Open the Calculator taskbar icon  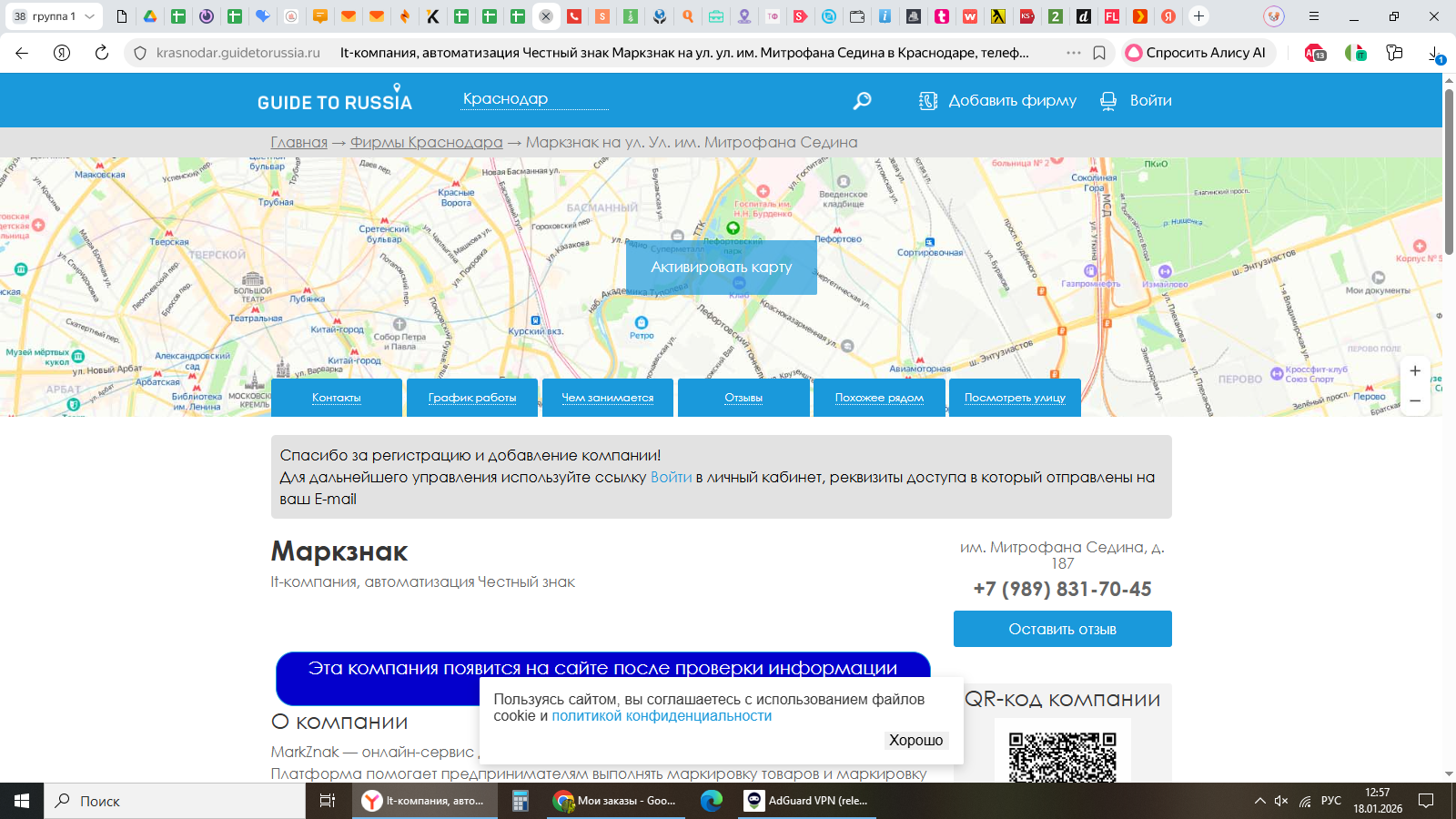521,801
